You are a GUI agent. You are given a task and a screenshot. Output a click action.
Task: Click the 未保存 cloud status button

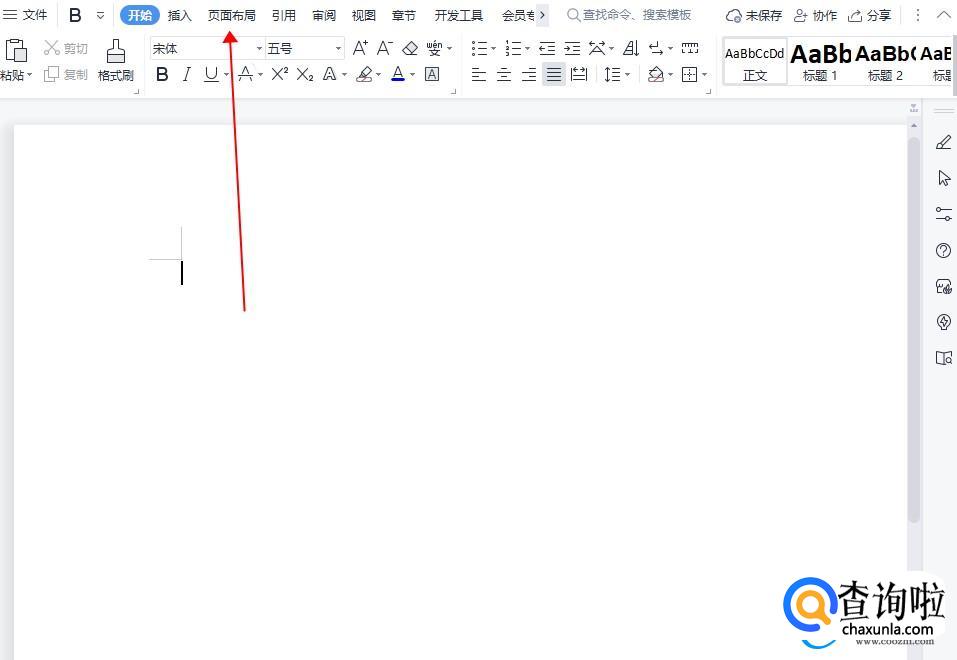pos(754,15)
